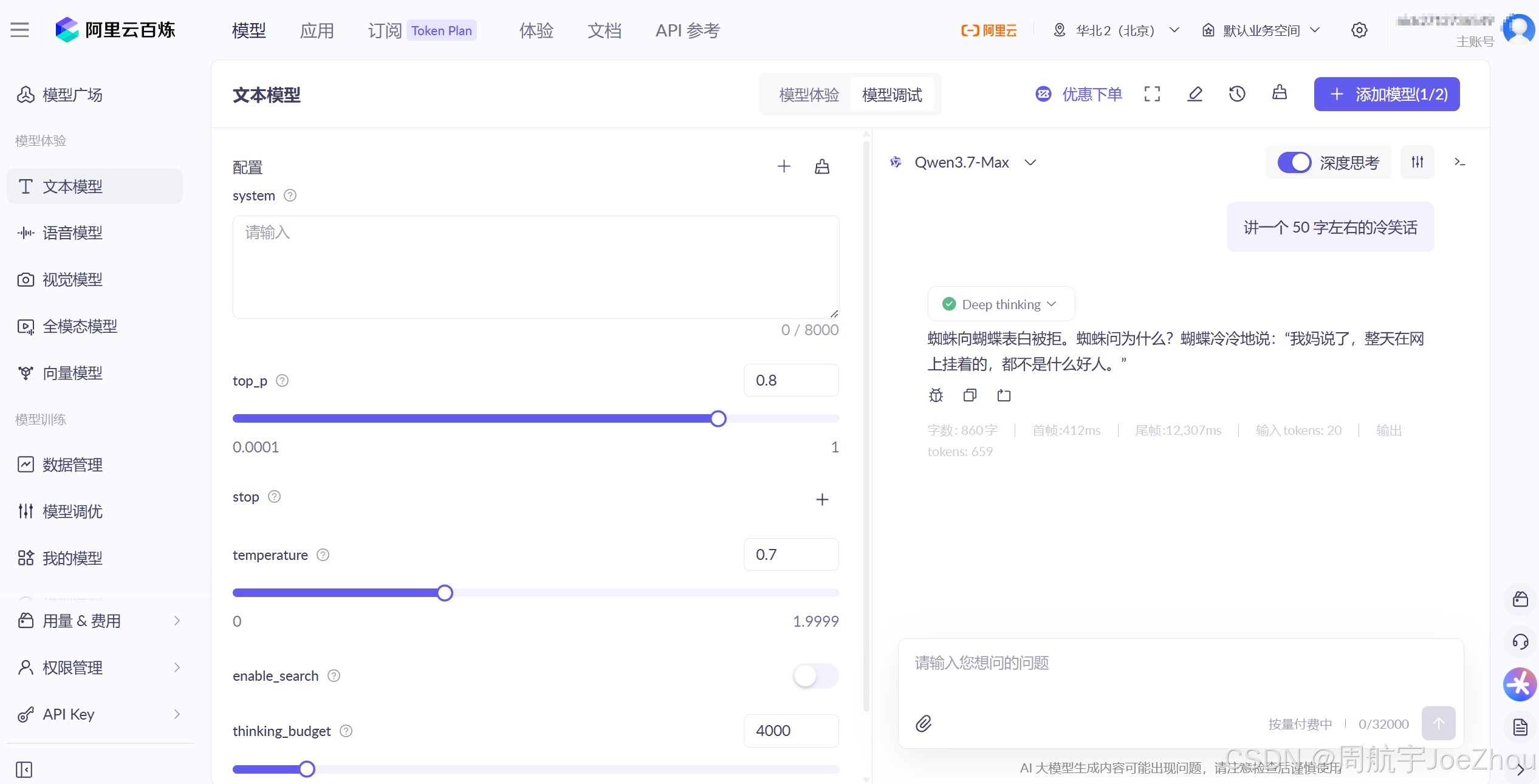
Task: Click the 阿里云 link in the header
Action: [989, 30]
